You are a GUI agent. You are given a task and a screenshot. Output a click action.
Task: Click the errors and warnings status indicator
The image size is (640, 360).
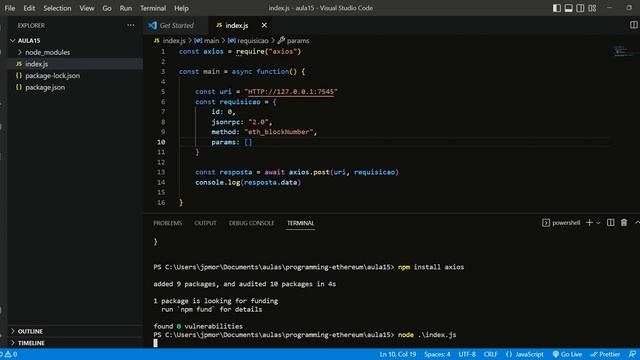[x=9, y=354]
